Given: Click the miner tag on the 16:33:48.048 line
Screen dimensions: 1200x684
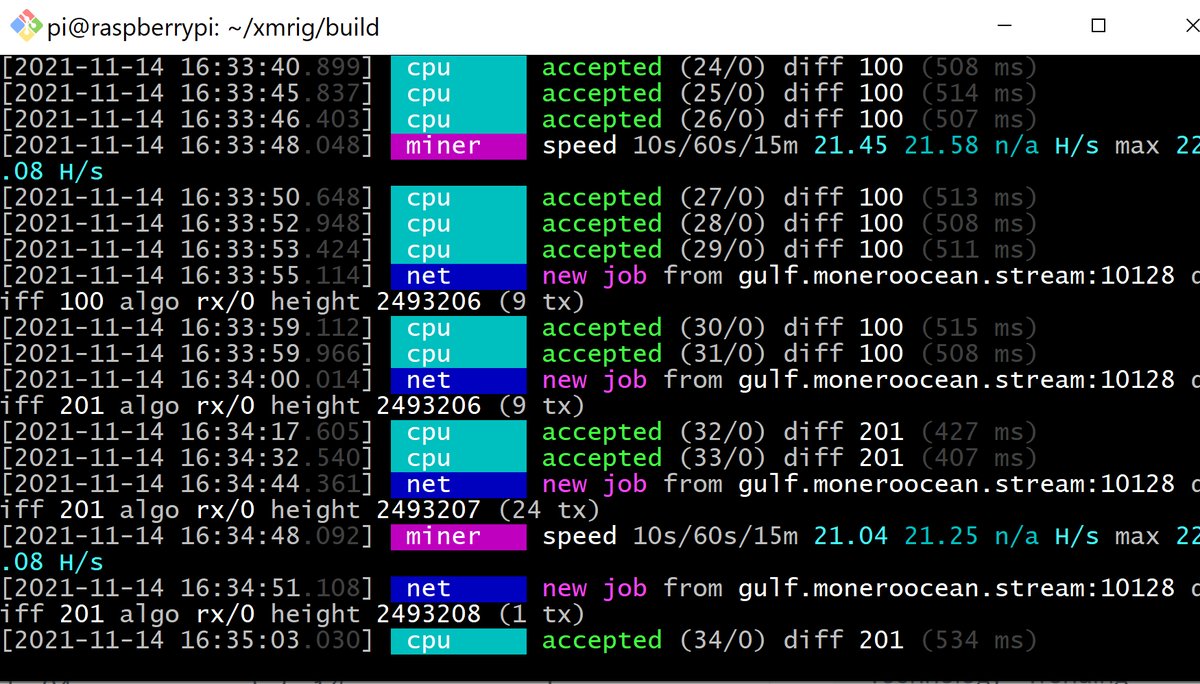Looking at the screenshot, I should click(458, 146).
